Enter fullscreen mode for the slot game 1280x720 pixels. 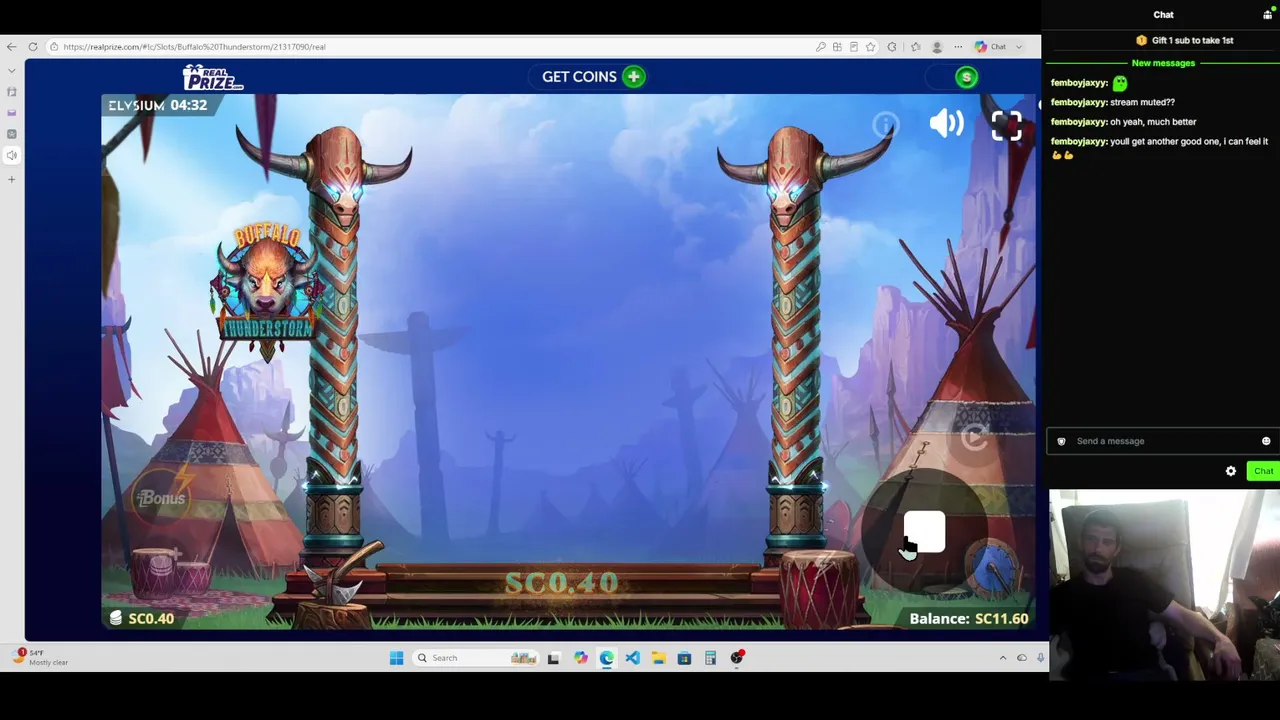click(1006, 125)
